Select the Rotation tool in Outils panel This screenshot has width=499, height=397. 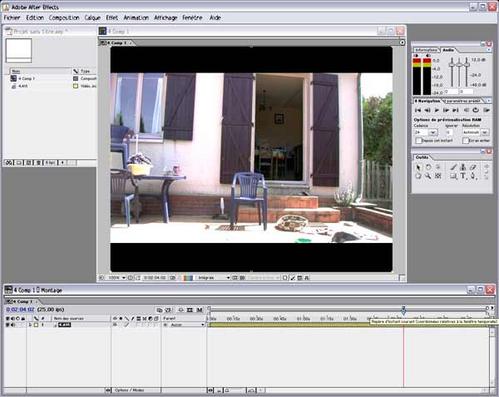tap(428, 167)
